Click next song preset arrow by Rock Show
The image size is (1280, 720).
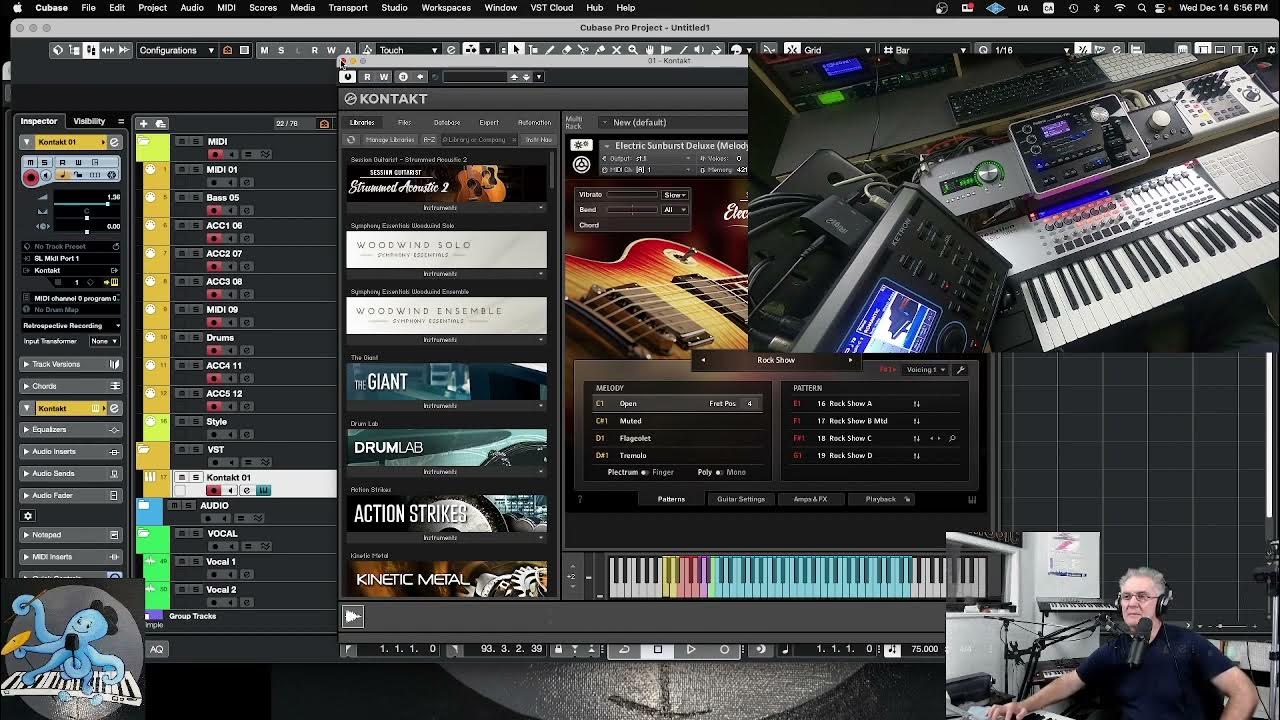(x=850, y=360)
